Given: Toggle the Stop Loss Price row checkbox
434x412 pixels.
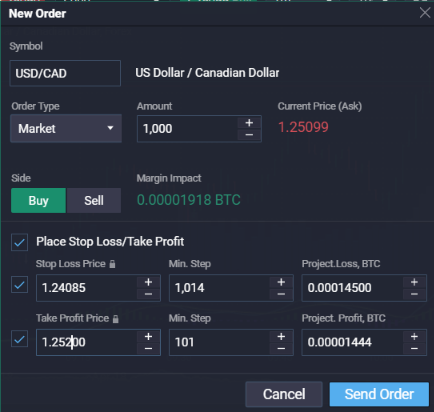Looking at the screenshot, I should [19, 285].
